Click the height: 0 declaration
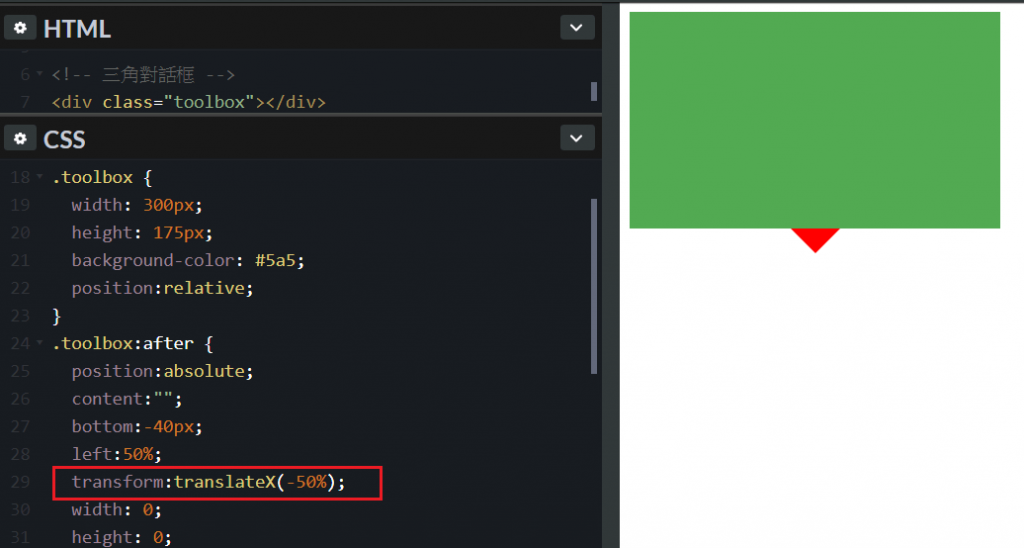 [121, 537]
